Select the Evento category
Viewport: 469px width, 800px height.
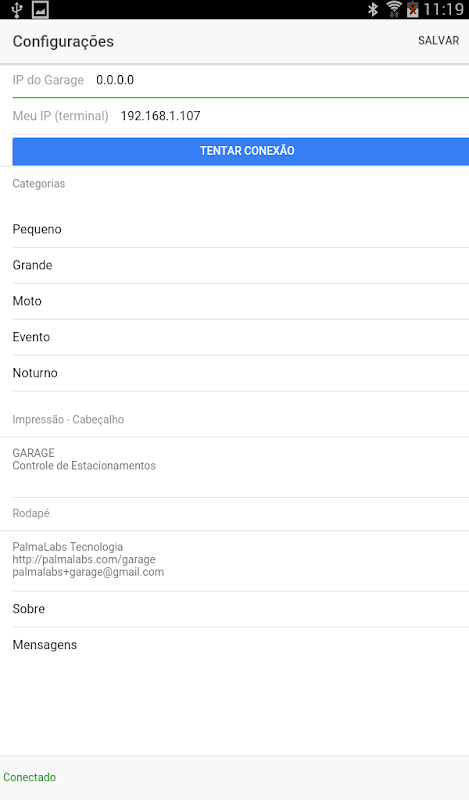point(241,337)
